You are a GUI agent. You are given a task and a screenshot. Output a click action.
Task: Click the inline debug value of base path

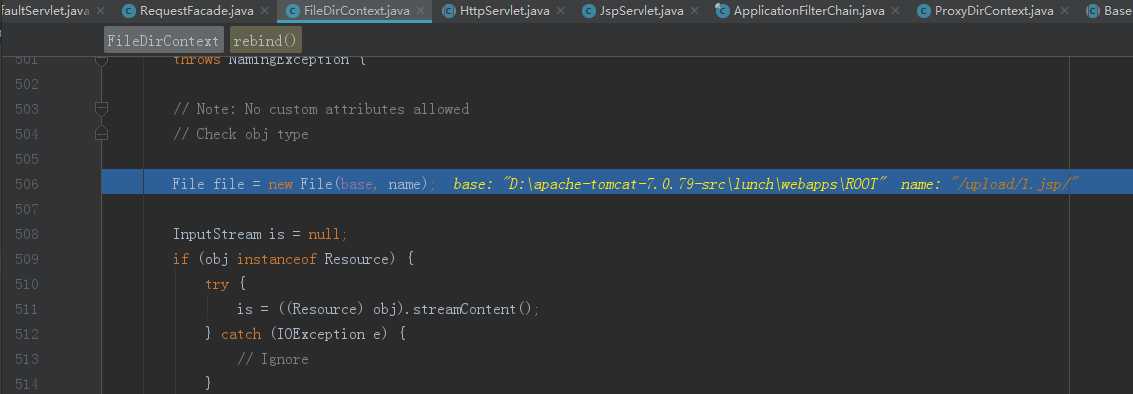coord(694,184)
